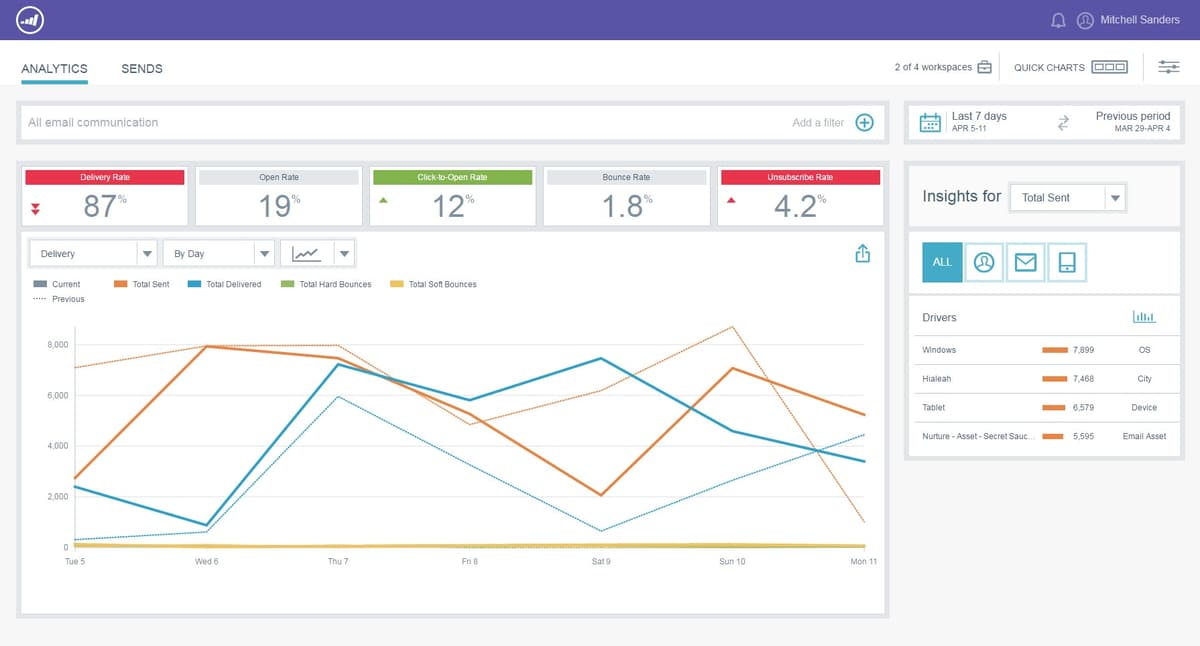Select the person insights filter icon
This screenshot has height=646, width=1200.
(983, 262)
